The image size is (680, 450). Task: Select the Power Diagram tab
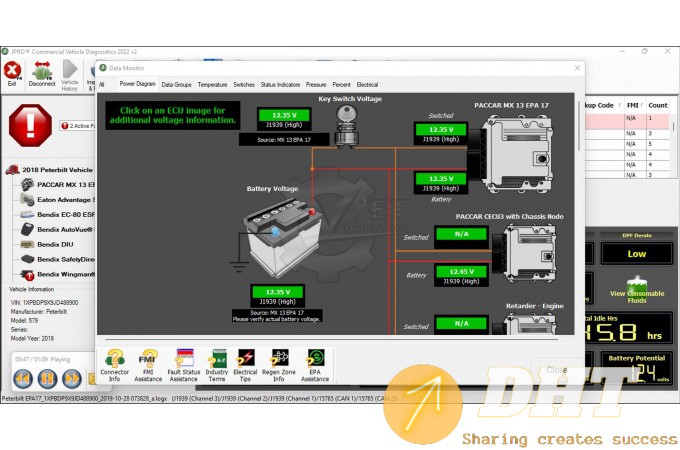137,84
